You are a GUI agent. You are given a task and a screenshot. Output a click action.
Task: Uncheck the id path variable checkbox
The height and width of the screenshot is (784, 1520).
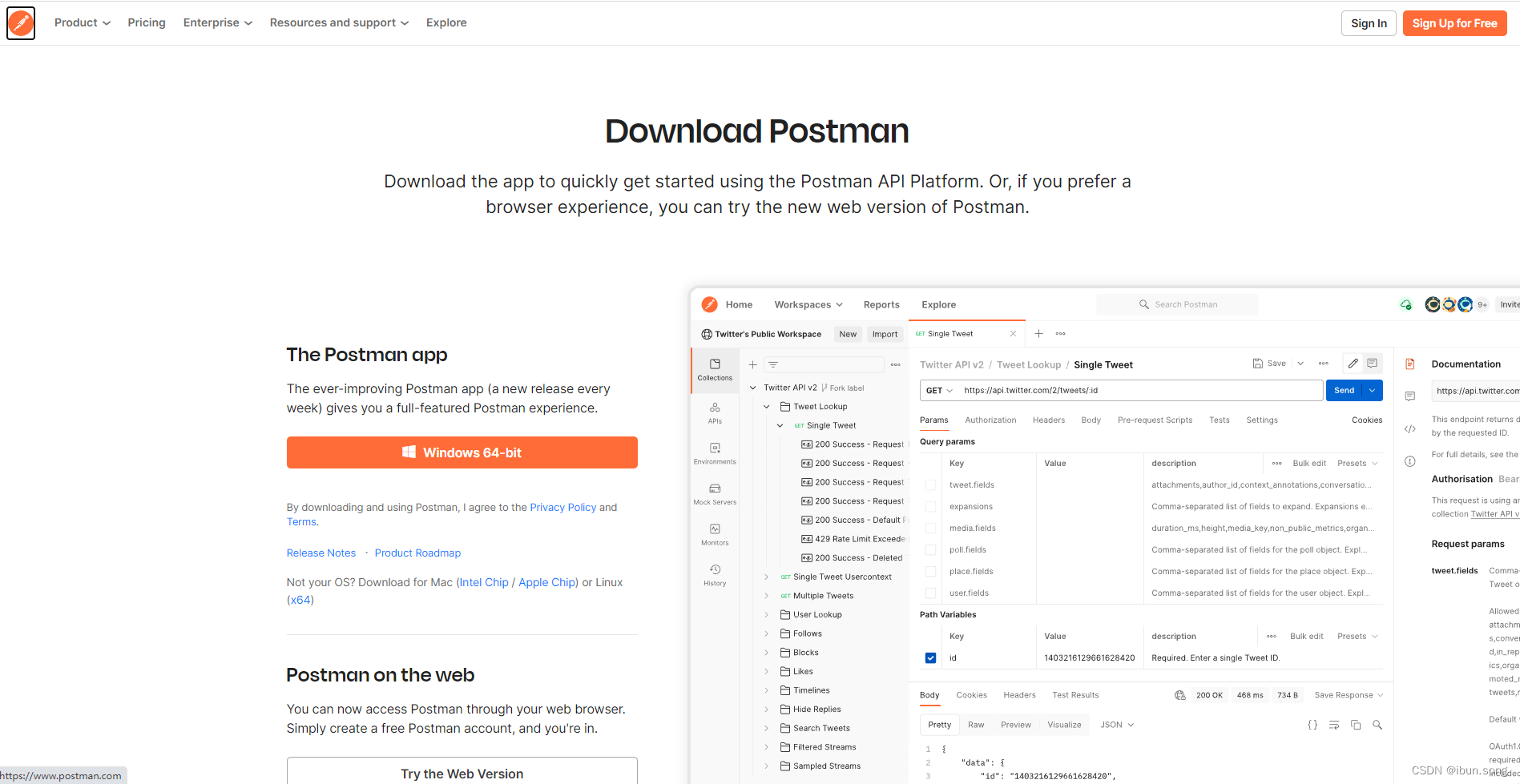coord(930,658)
